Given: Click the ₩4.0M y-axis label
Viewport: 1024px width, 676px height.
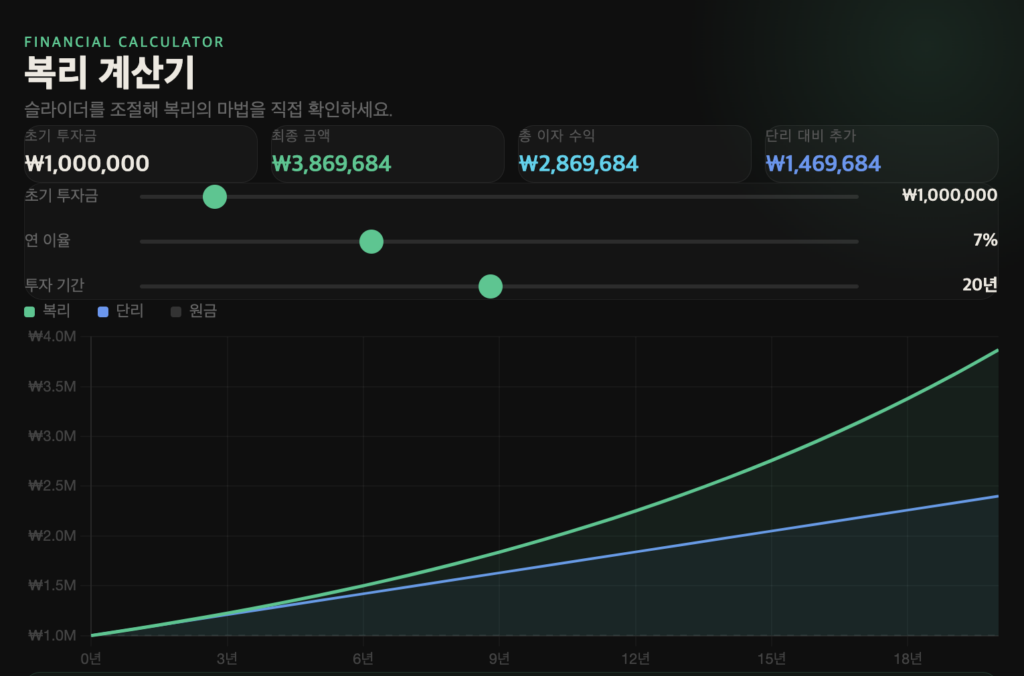Looking at the screenshot, I should tap(52, 337).
